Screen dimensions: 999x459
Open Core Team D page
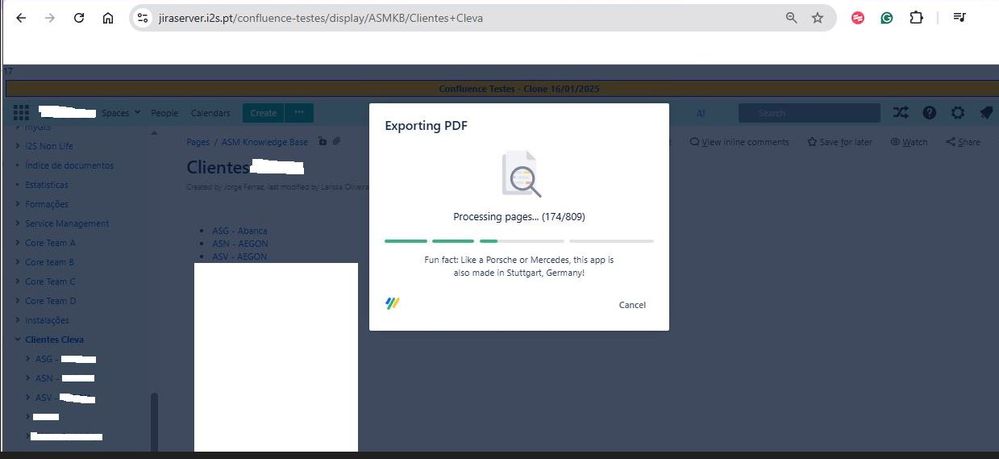click(50, 301)
